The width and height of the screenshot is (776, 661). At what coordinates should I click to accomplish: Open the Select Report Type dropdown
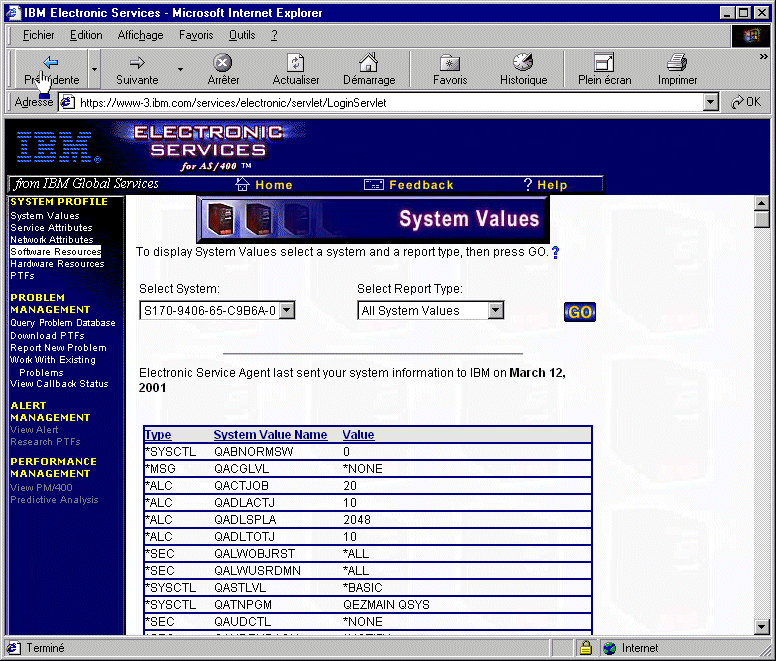click(x=495, y=311)
